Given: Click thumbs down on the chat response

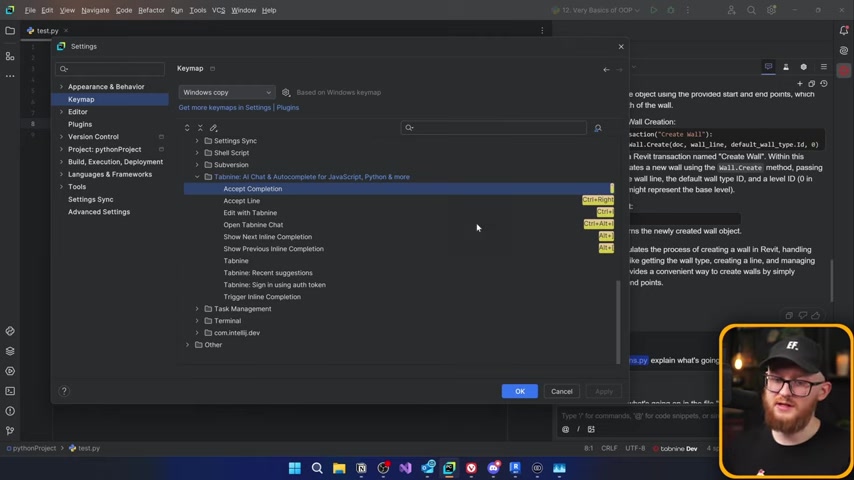Looking at the screenshot, I should point(802,315).
